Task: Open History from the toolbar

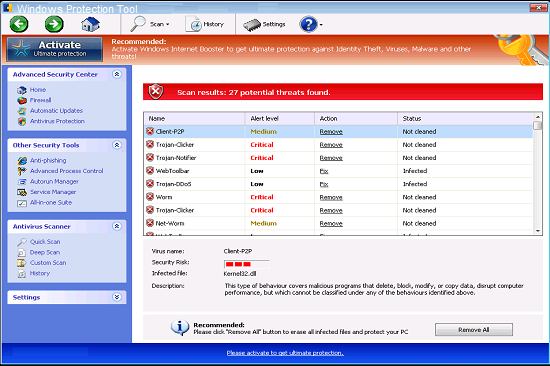Action: click(205, 24)
